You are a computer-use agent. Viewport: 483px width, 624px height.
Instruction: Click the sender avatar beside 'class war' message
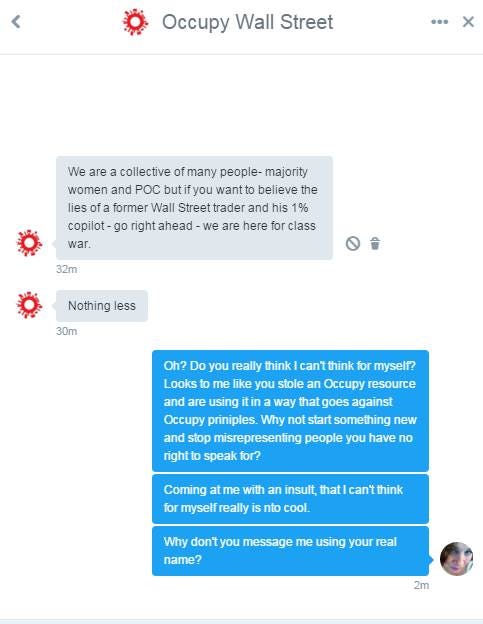(x=29, y=243)
